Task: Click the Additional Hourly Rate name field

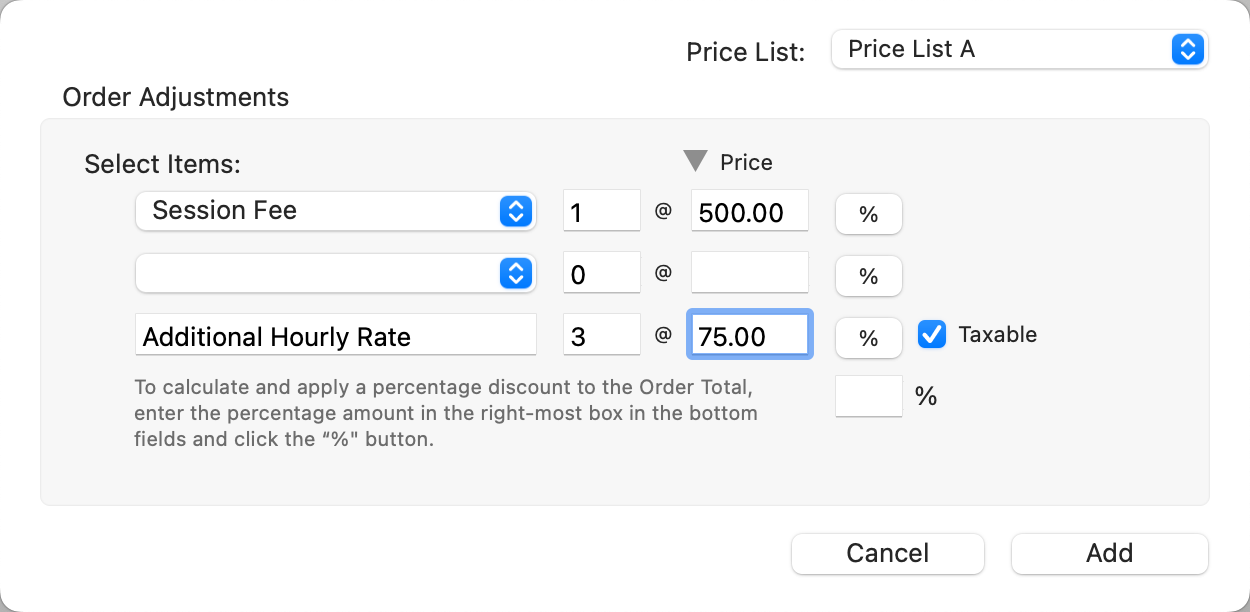Action: tap(335, 336)
